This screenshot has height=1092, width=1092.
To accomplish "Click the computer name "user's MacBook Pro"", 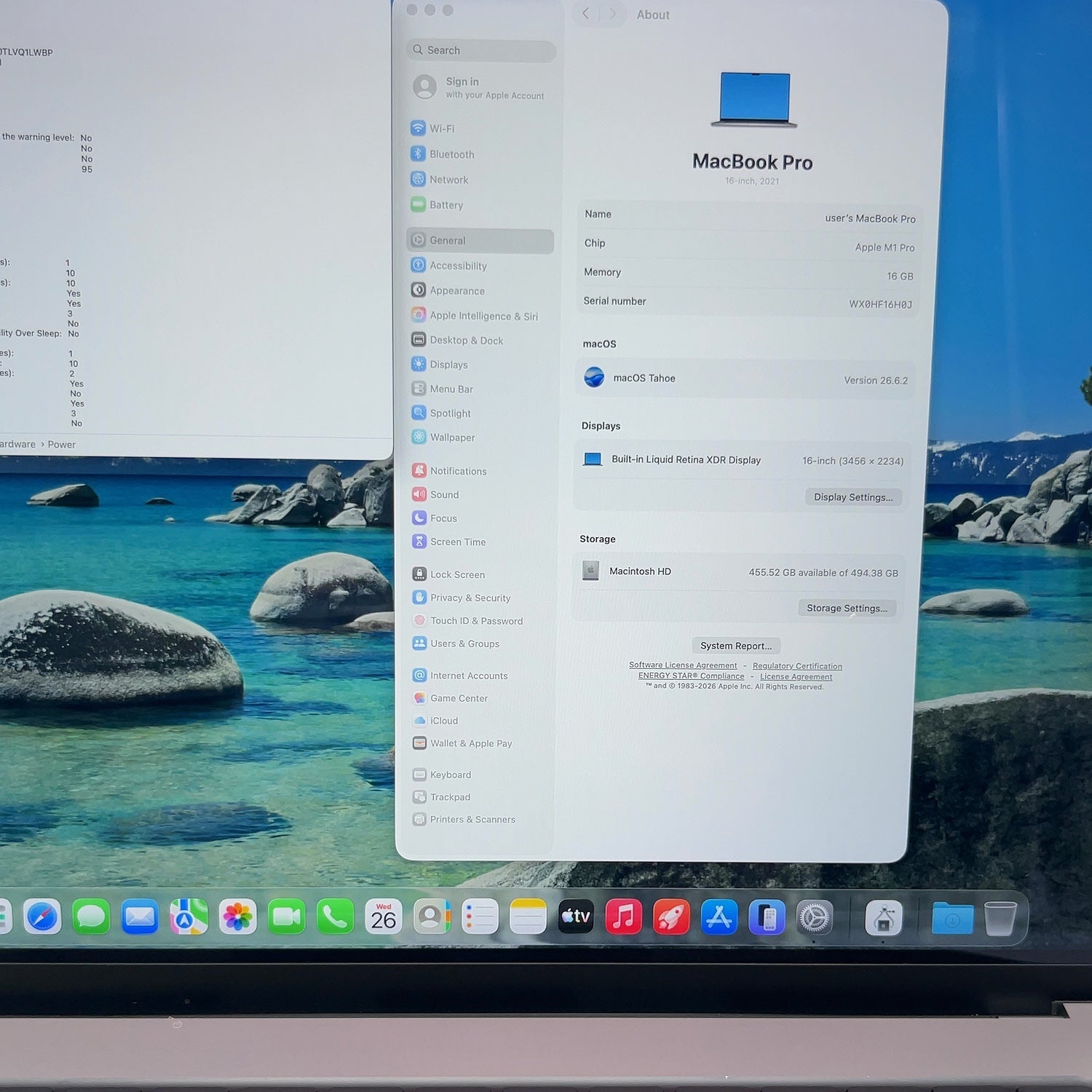I will click(x=870, y=218).
